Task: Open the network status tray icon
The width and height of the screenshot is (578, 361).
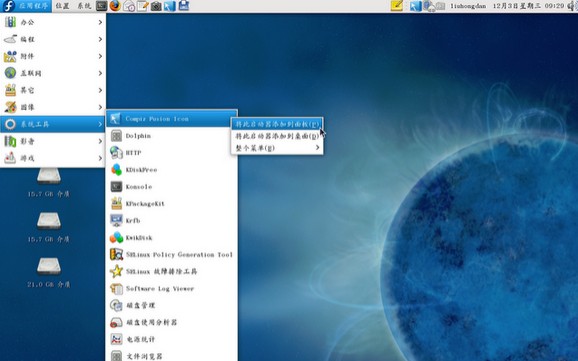Action: click(429, 6)
